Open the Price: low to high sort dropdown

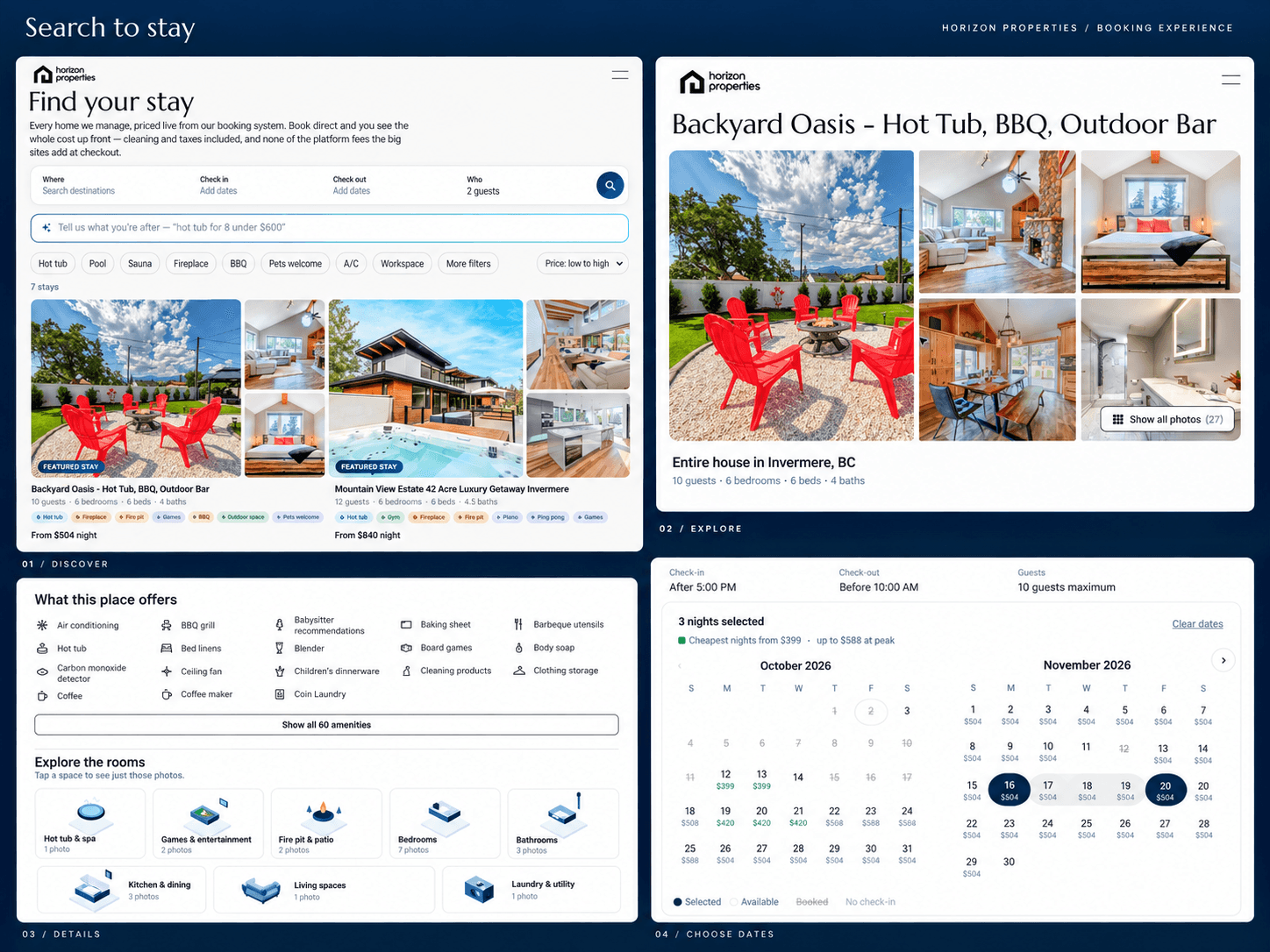click(583, 264)
